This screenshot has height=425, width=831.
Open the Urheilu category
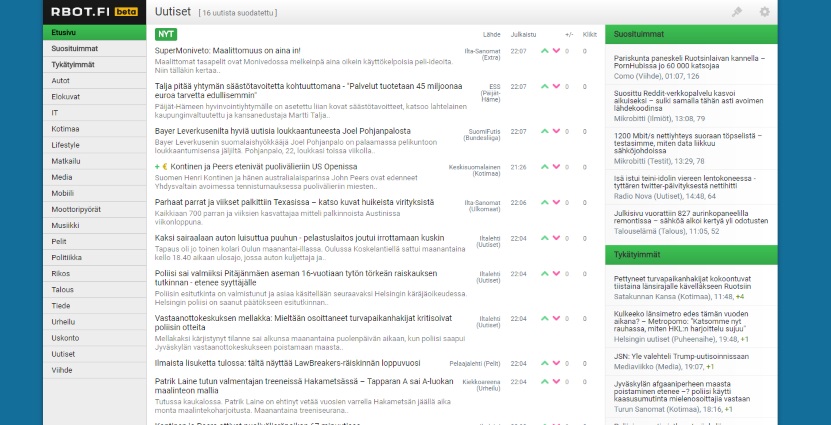click(x=94, y=322)
